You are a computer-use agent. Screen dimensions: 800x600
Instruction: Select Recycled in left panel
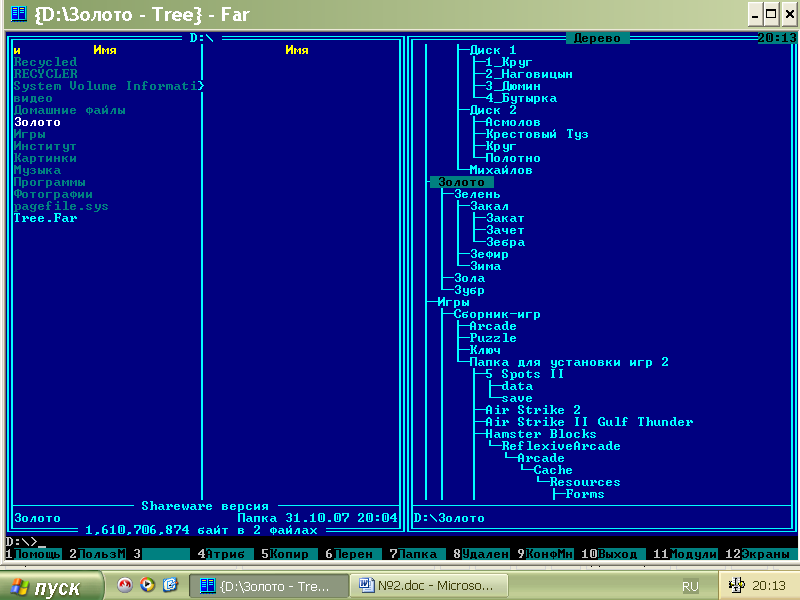coord(45,62)
